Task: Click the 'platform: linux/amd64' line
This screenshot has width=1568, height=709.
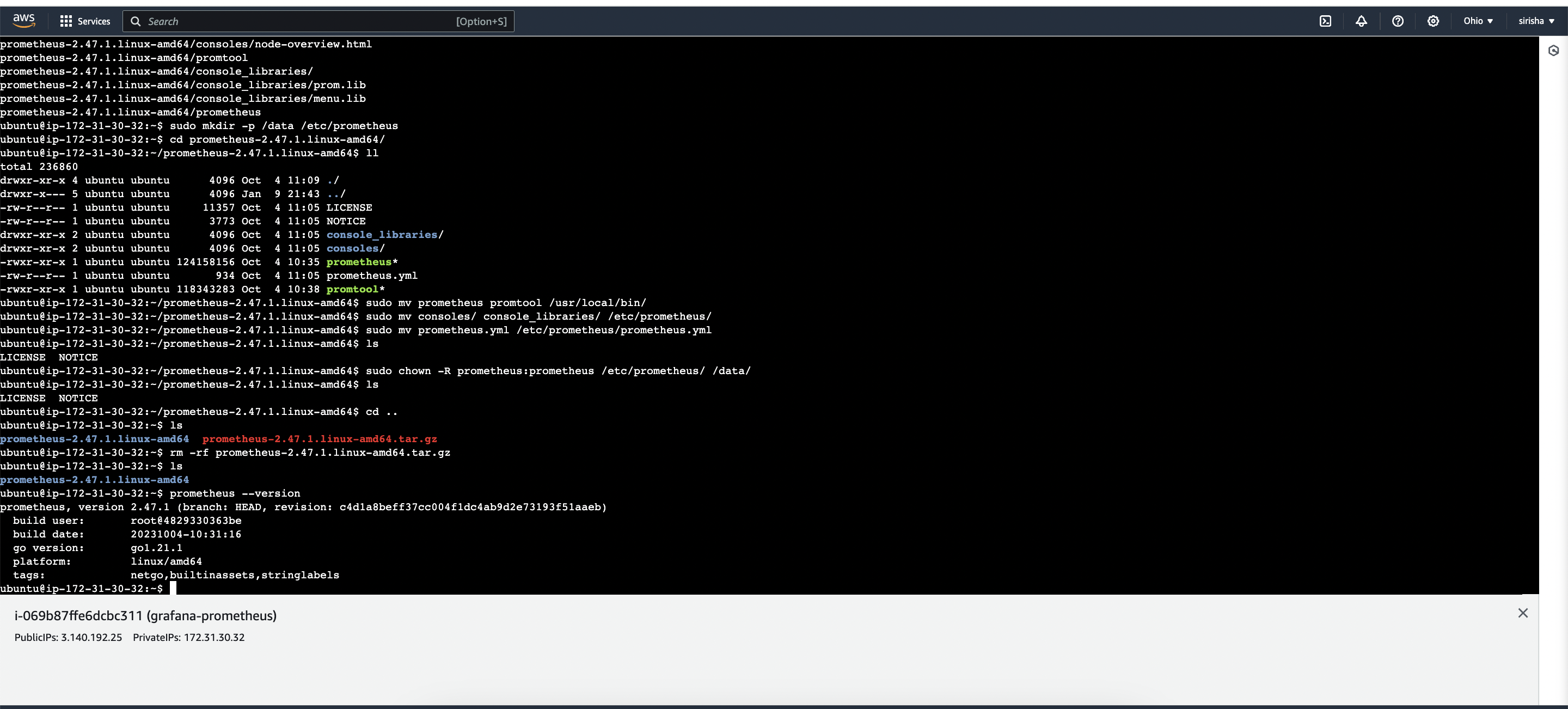Action: tap(107, 561)
